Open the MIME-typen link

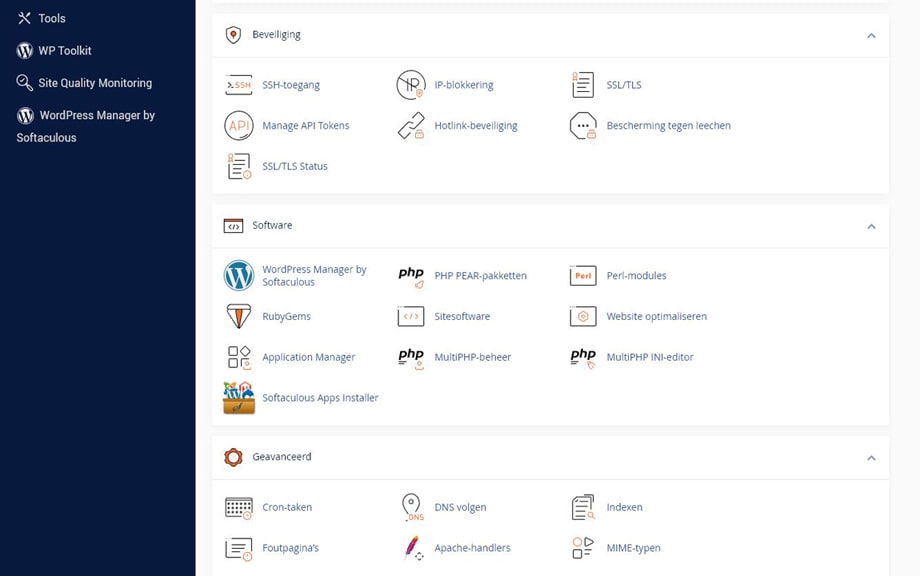click(x=633, y=548)
